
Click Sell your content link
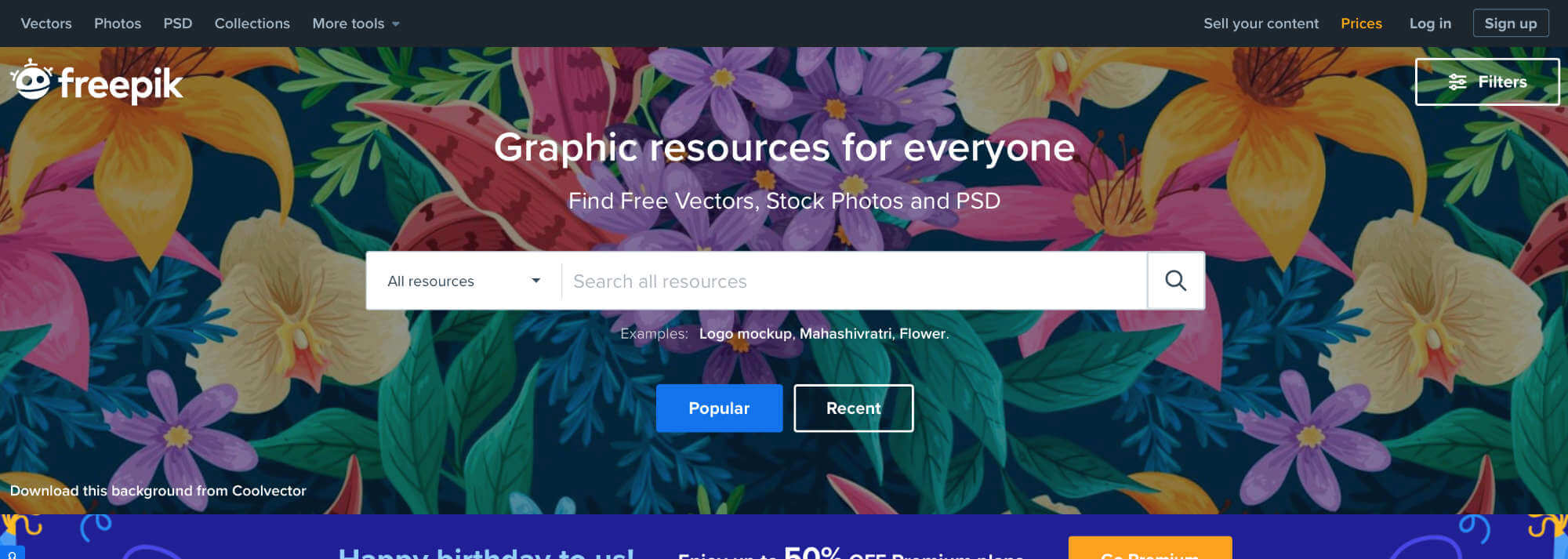pyautogui.click(x=1261, y=24)
